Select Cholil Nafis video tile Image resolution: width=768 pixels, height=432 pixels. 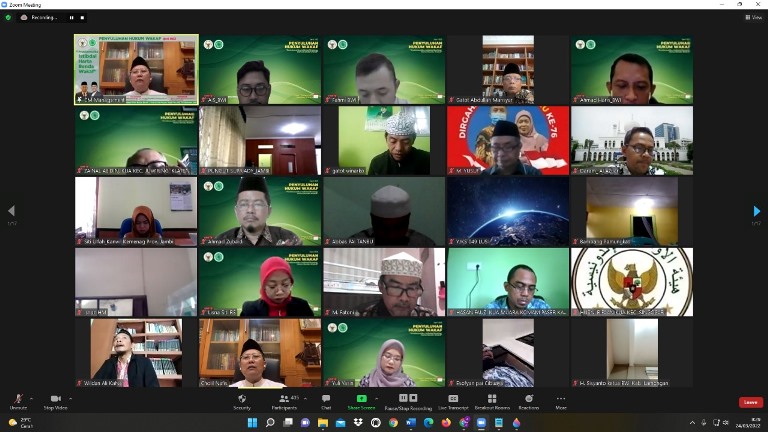click(260, 353)
